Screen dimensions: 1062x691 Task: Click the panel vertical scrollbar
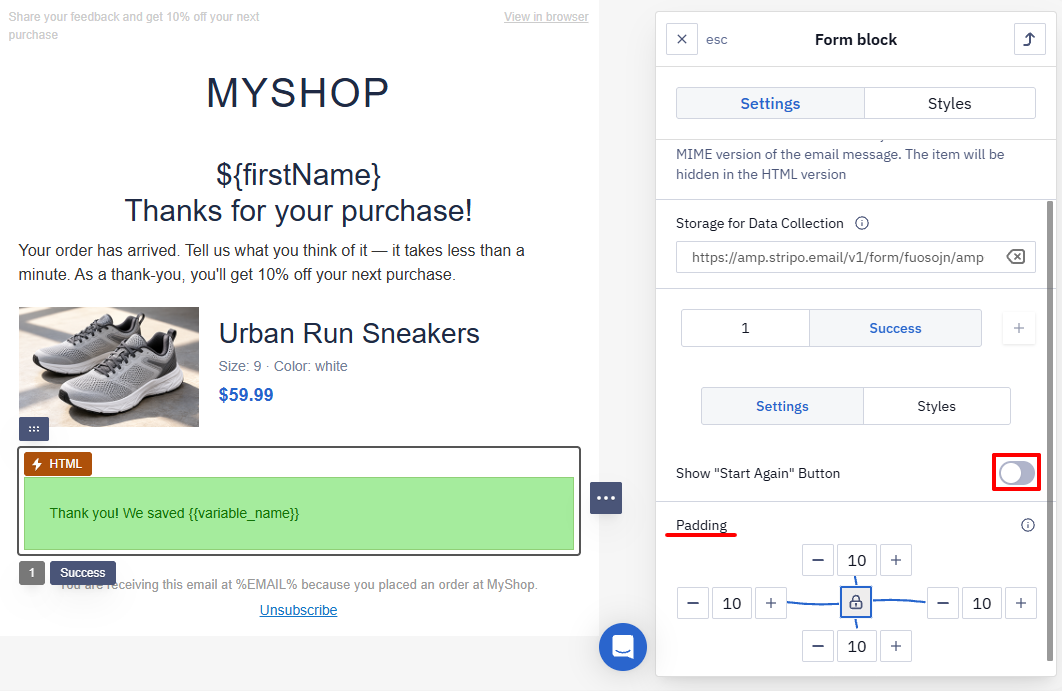[1050, 430]
